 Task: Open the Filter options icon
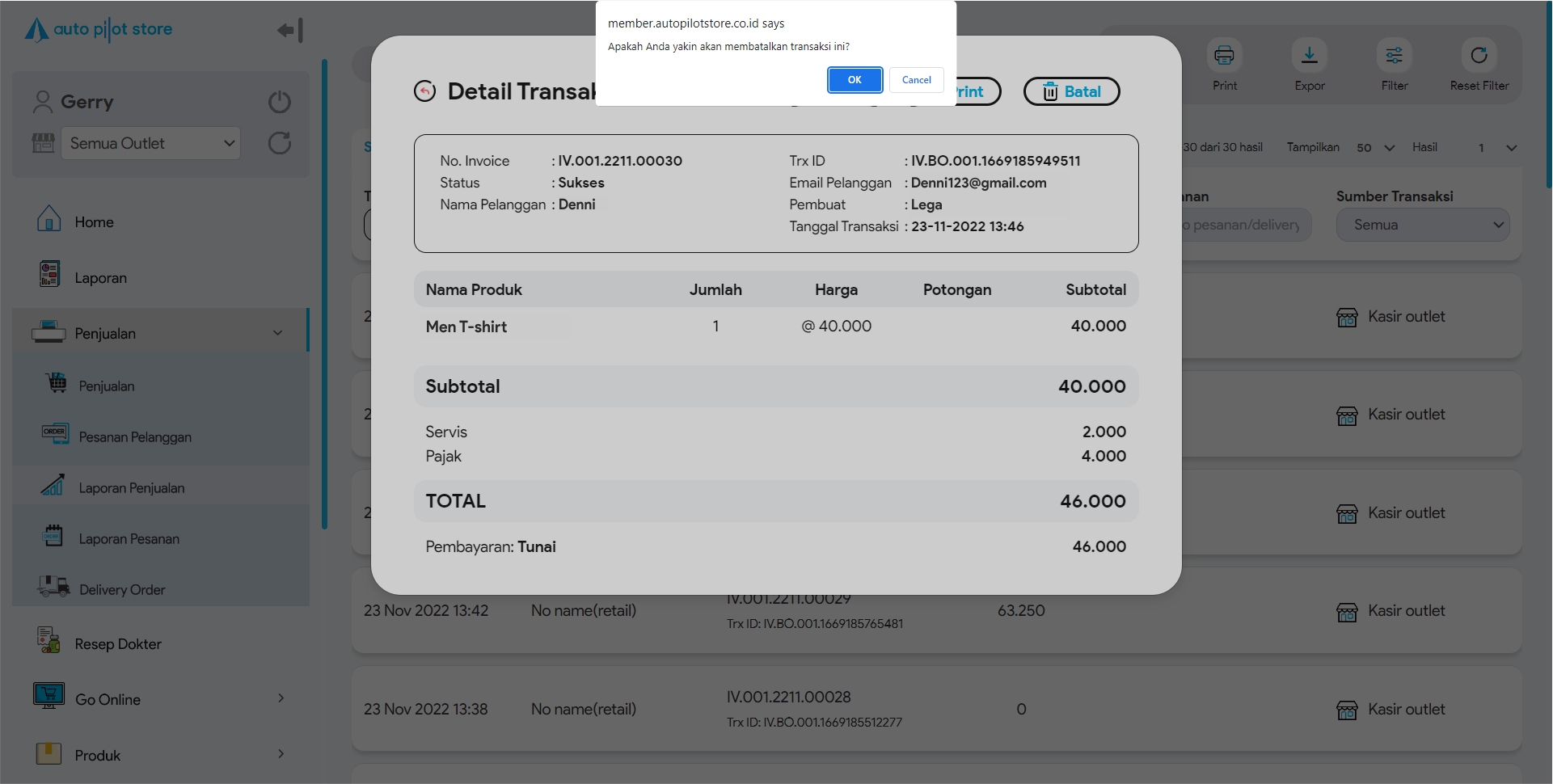click(x=1394, y=56)
